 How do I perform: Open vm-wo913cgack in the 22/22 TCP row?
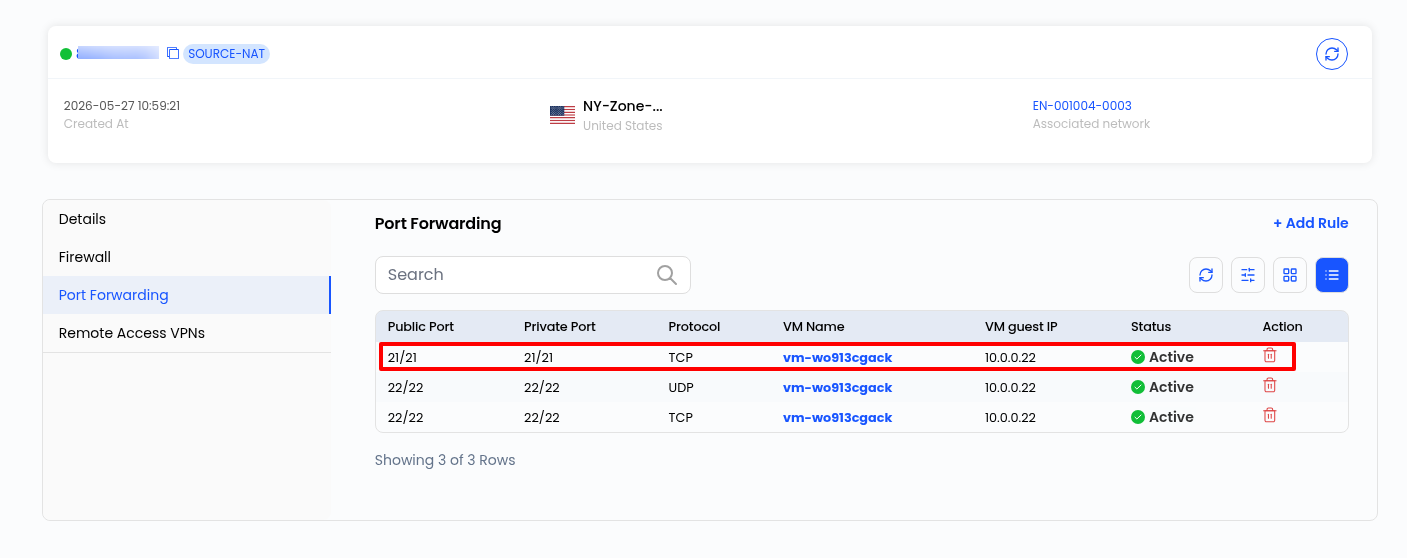pos(837,417)
